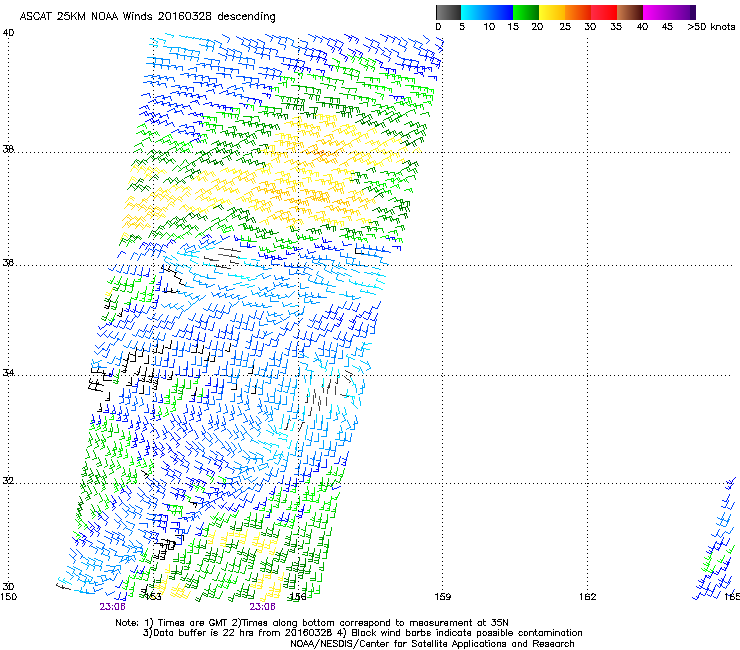Select the brown 35-40 knots color segment

[630, 12]
